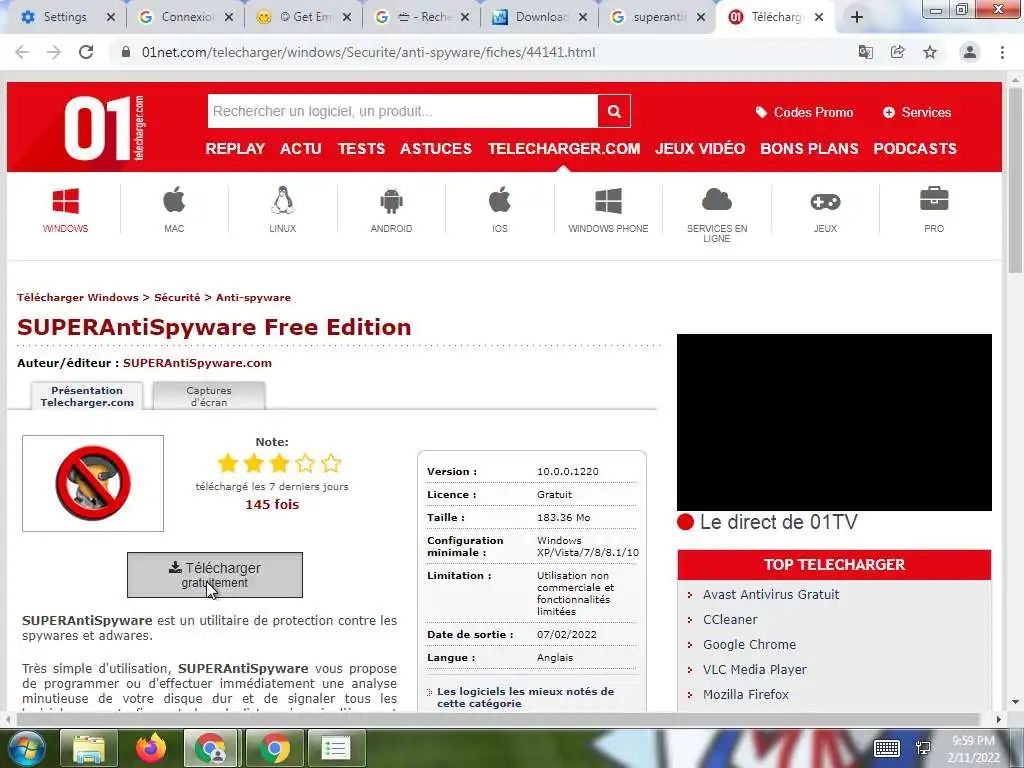
Task: Follow the Anti-spyware breadcrumb link
Action: (x=253, y=297)
